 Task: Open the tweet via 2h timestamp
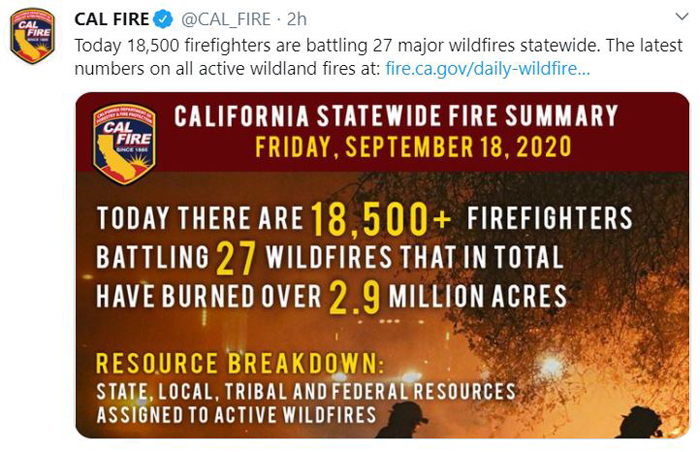point(297,19)
